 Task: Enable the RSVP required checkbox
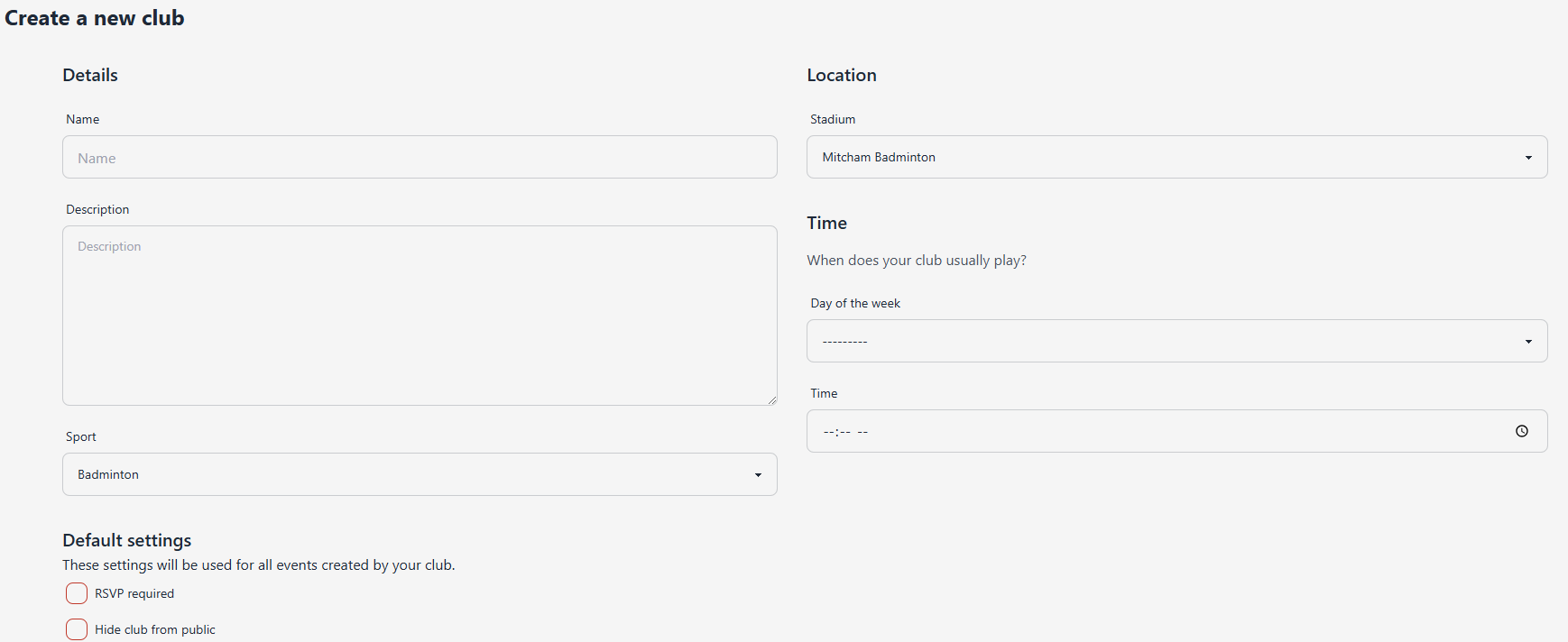click(x=77, y=593)
